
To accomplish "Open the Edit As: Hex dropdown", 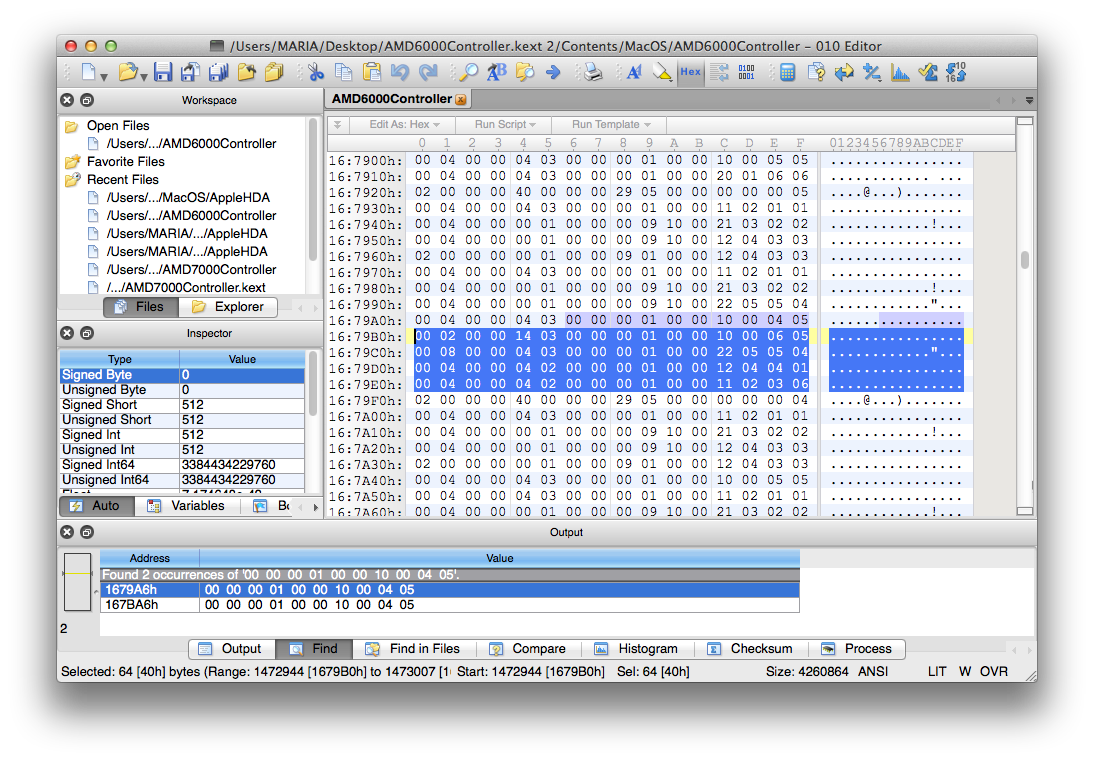I will pos(405,124).
